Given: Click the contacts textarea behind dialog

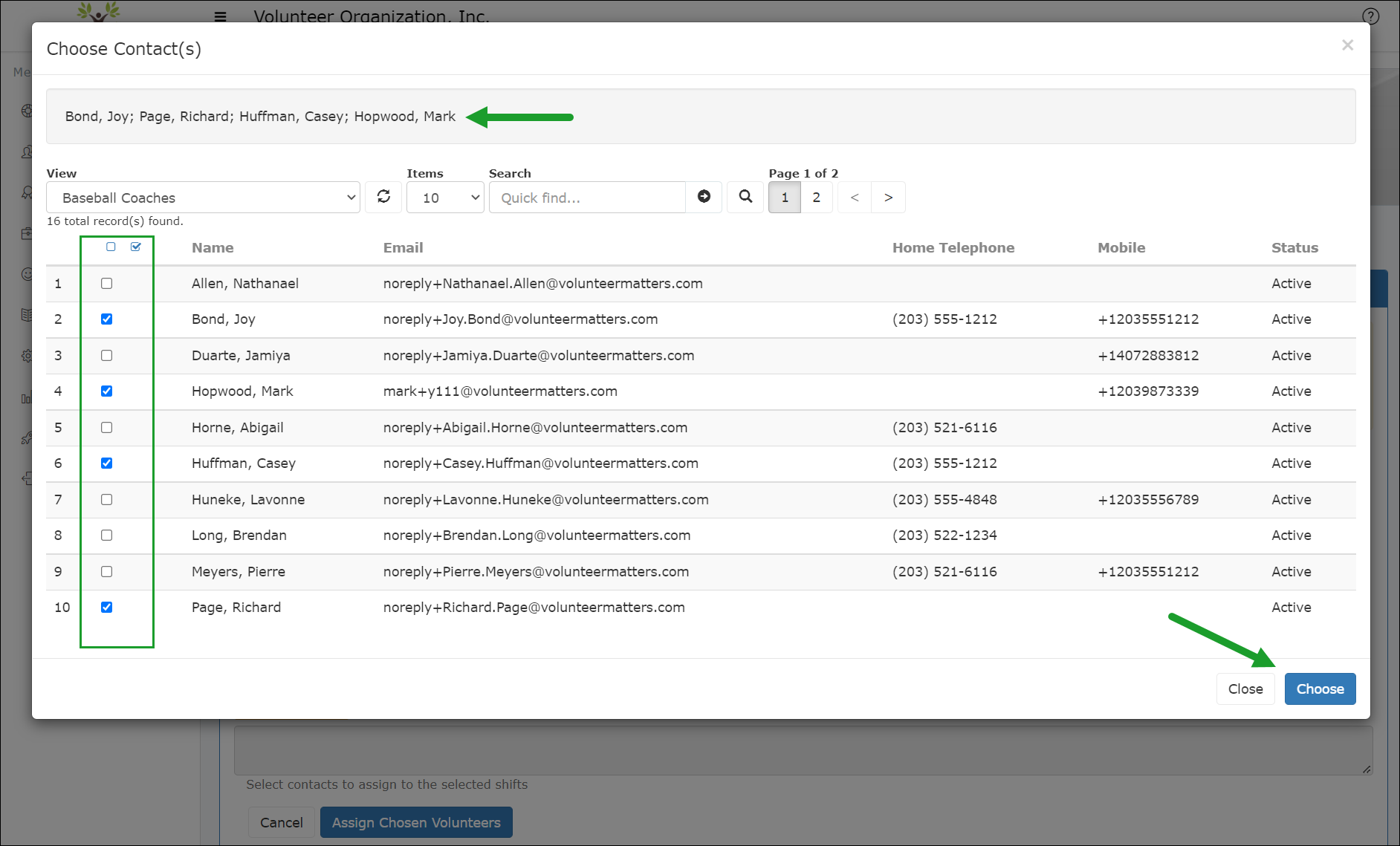Looking at the screenshot, I should (803, 749).
